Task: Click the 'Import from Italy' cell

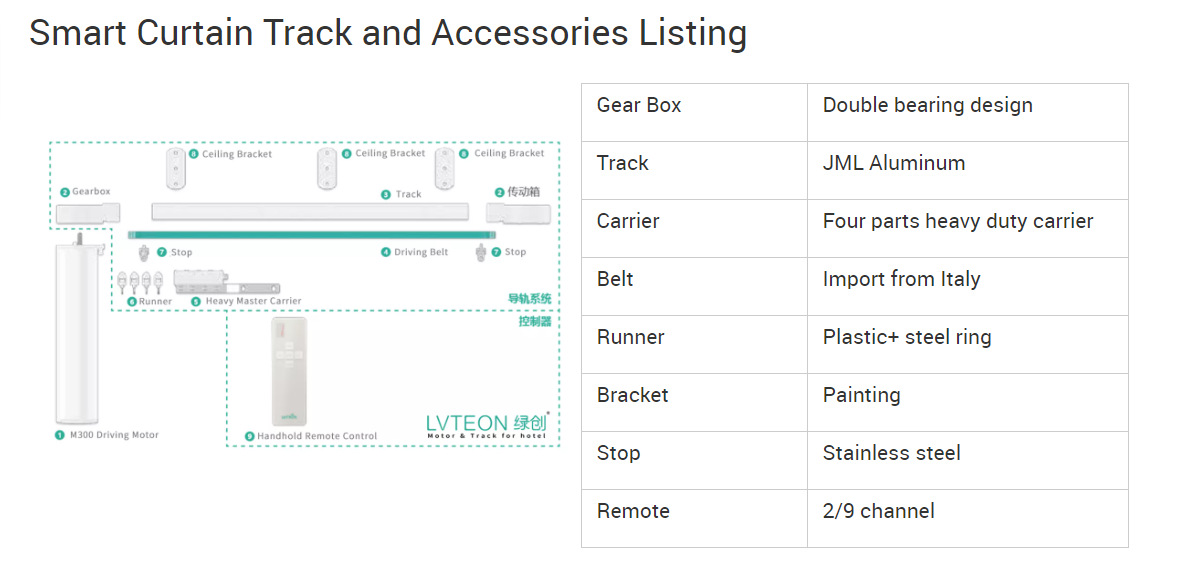Action: pyautogui.click(x=967, y=286)
